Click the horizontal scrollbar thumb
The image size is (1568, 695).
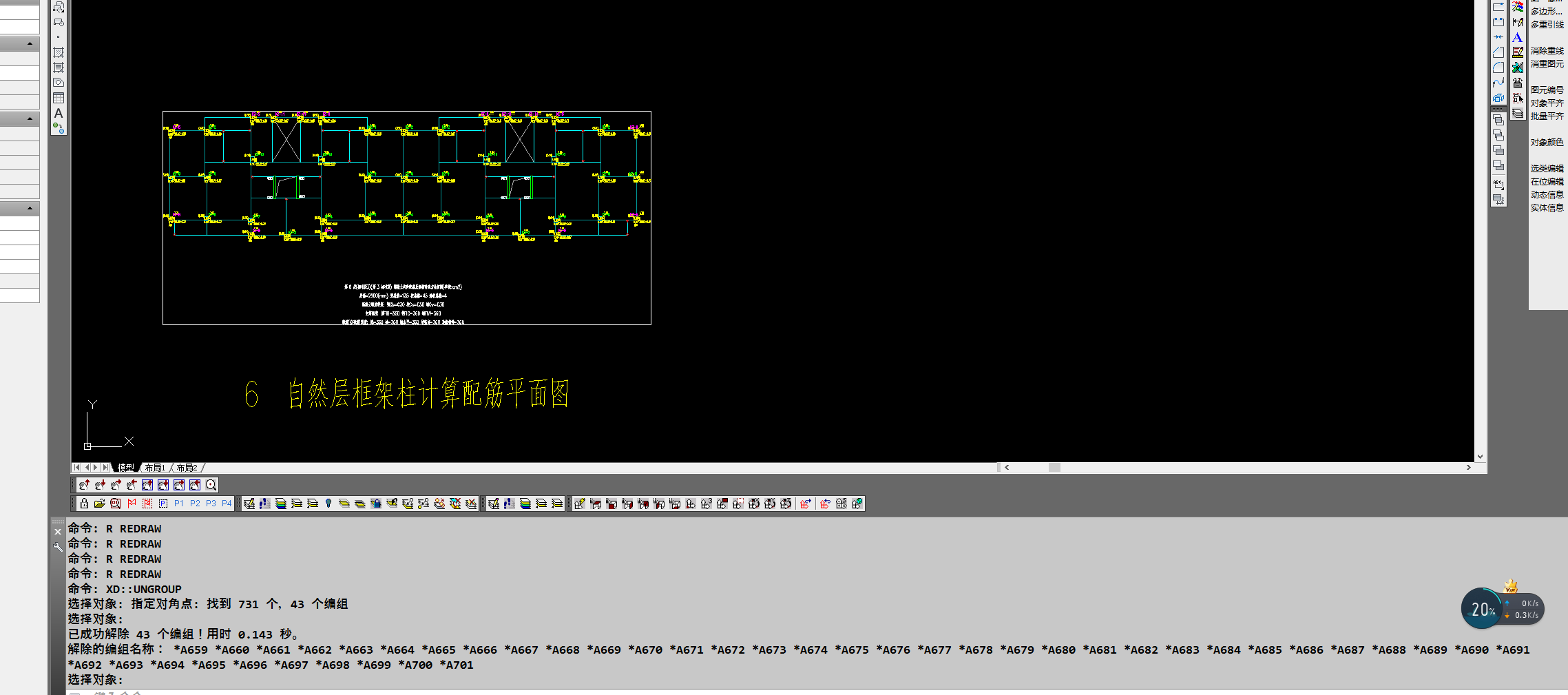tap(1054, 468)
